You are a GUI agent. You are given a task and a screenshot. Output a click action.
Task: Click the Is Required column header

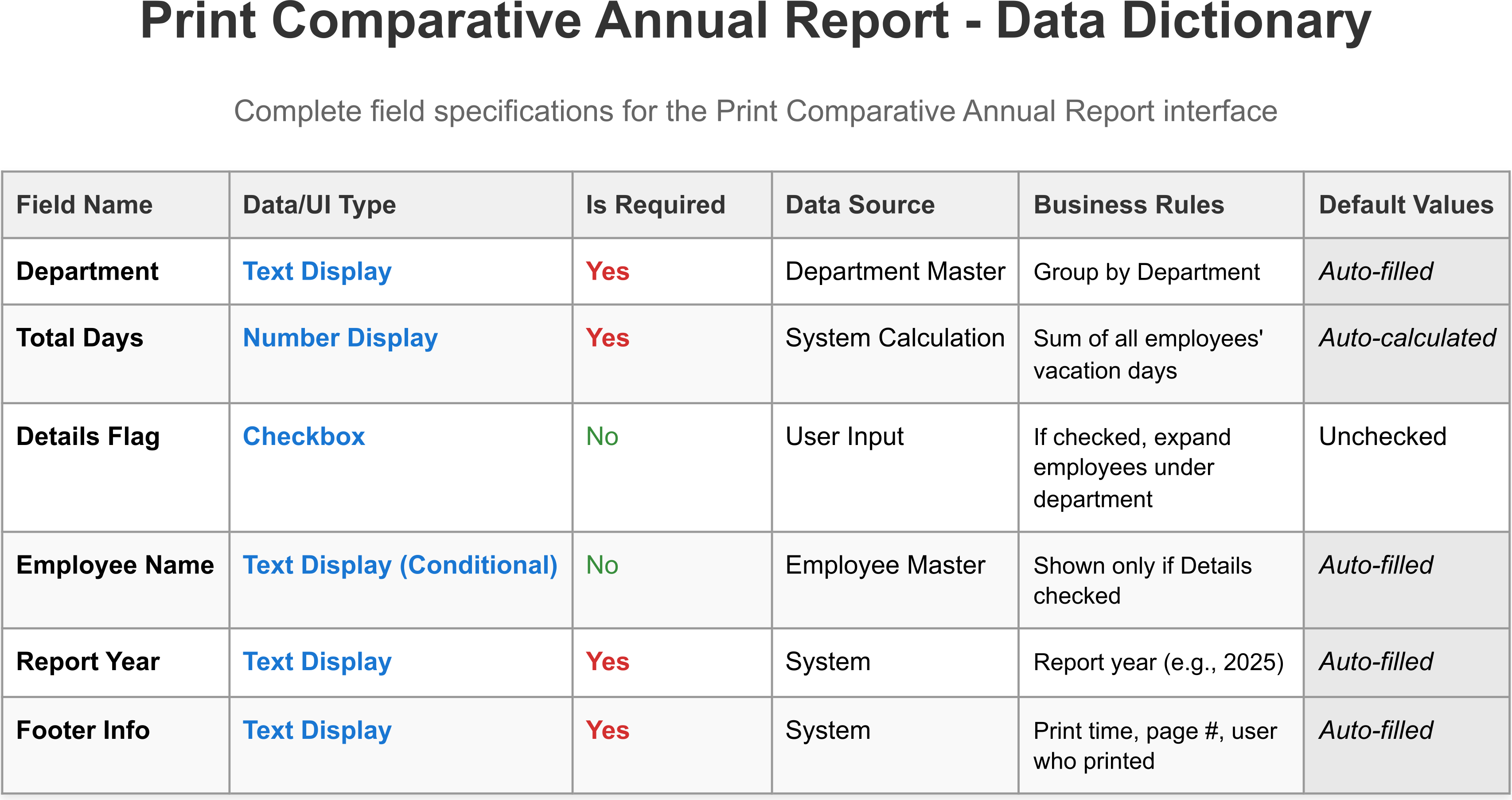(655, 205)
